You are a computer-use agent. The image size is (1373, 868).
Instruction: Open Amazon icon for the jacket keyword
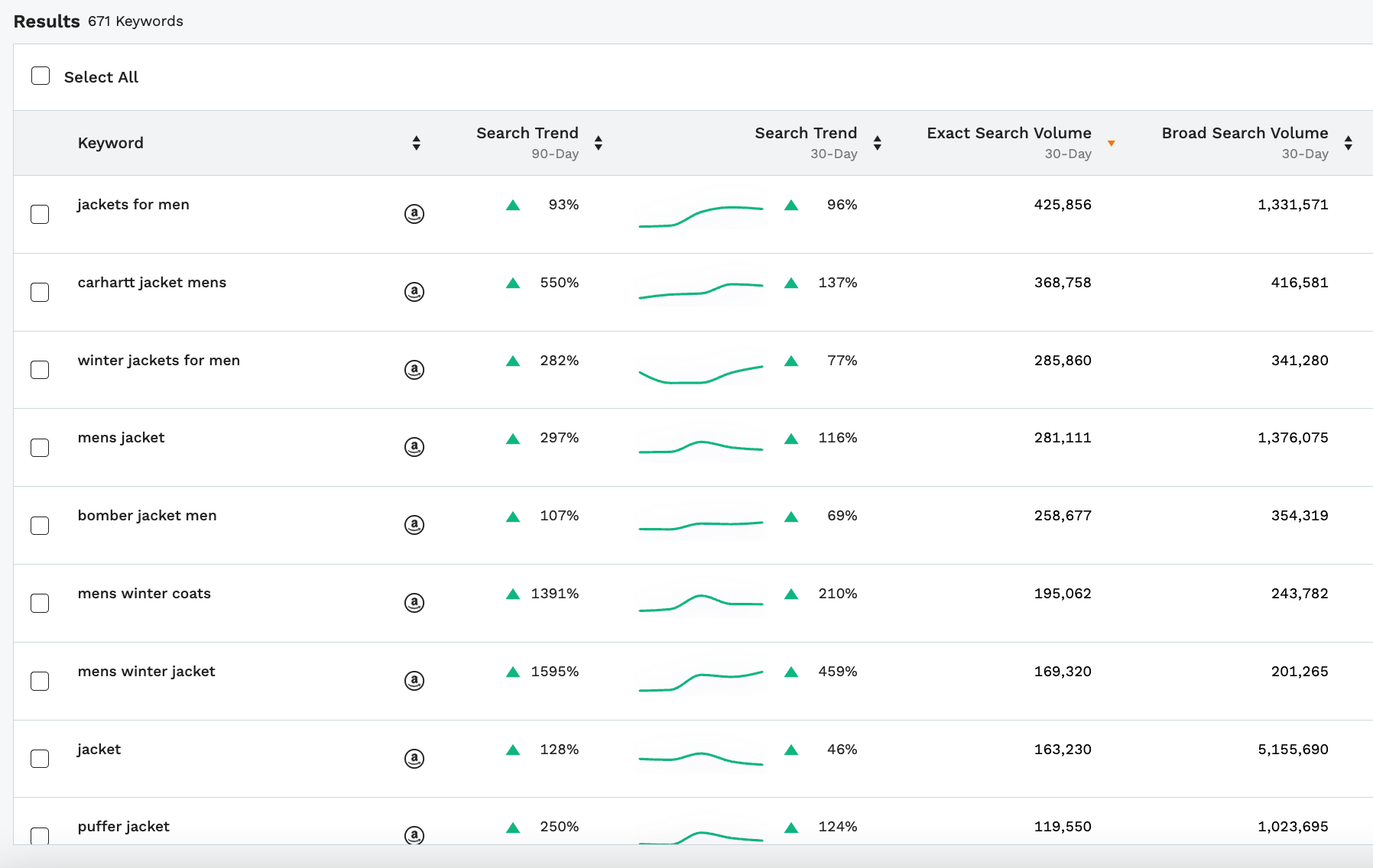[x=414, y=759]
